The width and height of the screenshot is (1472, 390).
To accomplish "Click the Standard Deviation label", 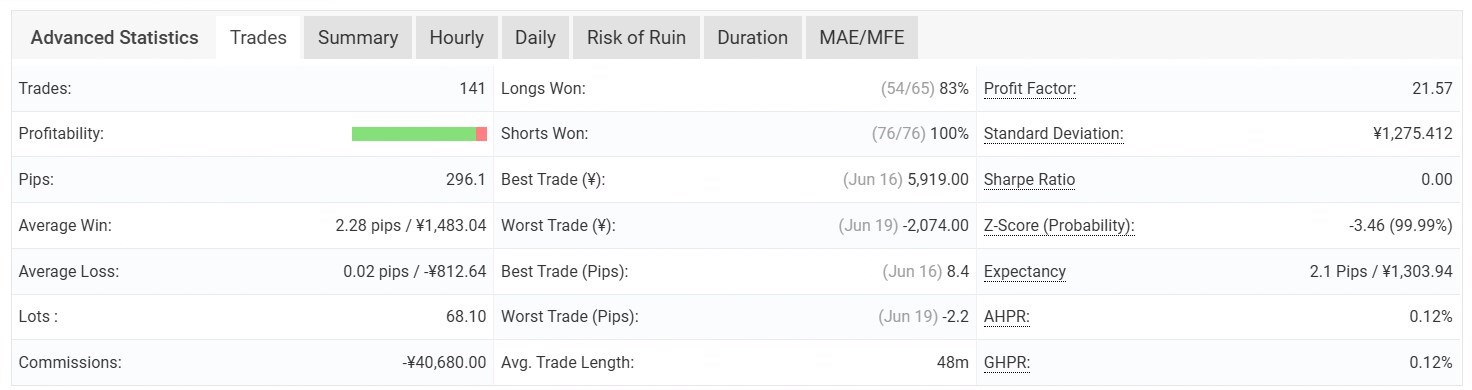I will click(1054, 134).
